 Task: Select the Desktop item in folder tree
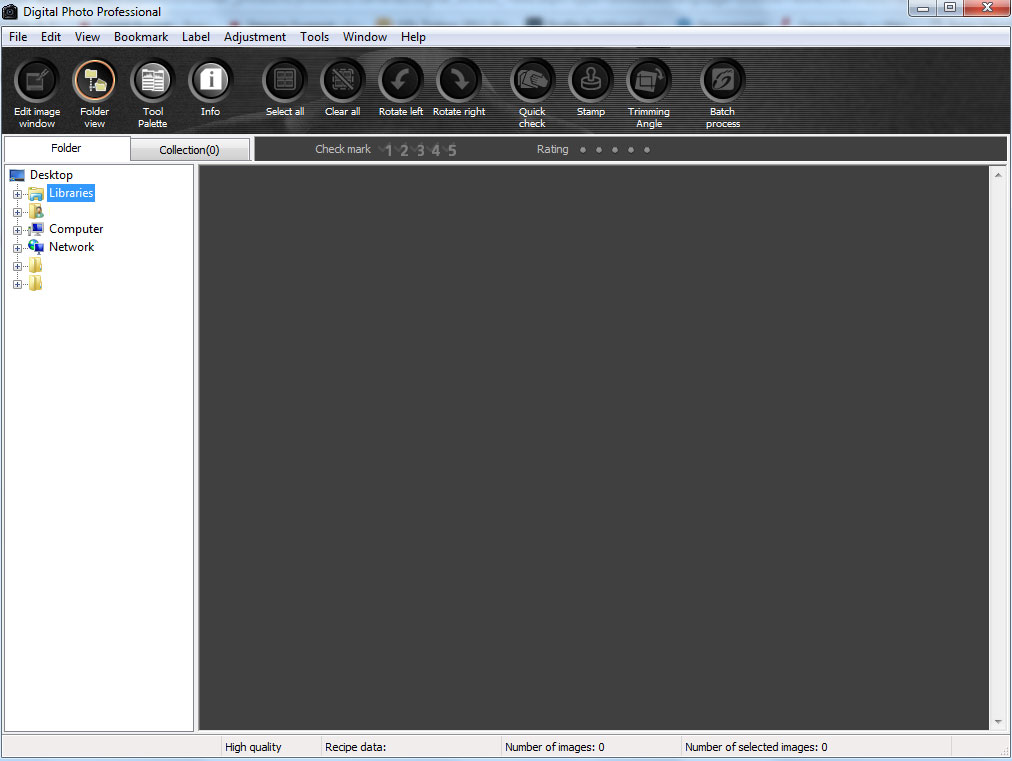click(x=50, y=175)
